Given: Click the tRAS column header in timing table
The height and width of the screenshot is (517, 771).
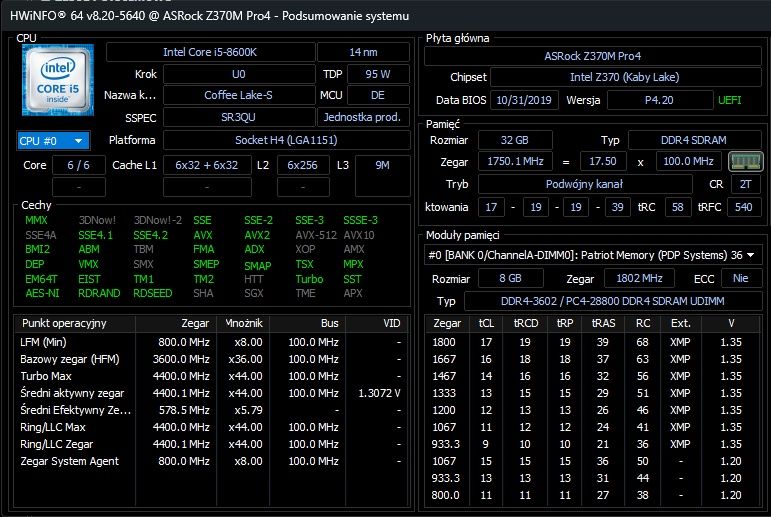Looking at the screenshot, I should (603, 323).
